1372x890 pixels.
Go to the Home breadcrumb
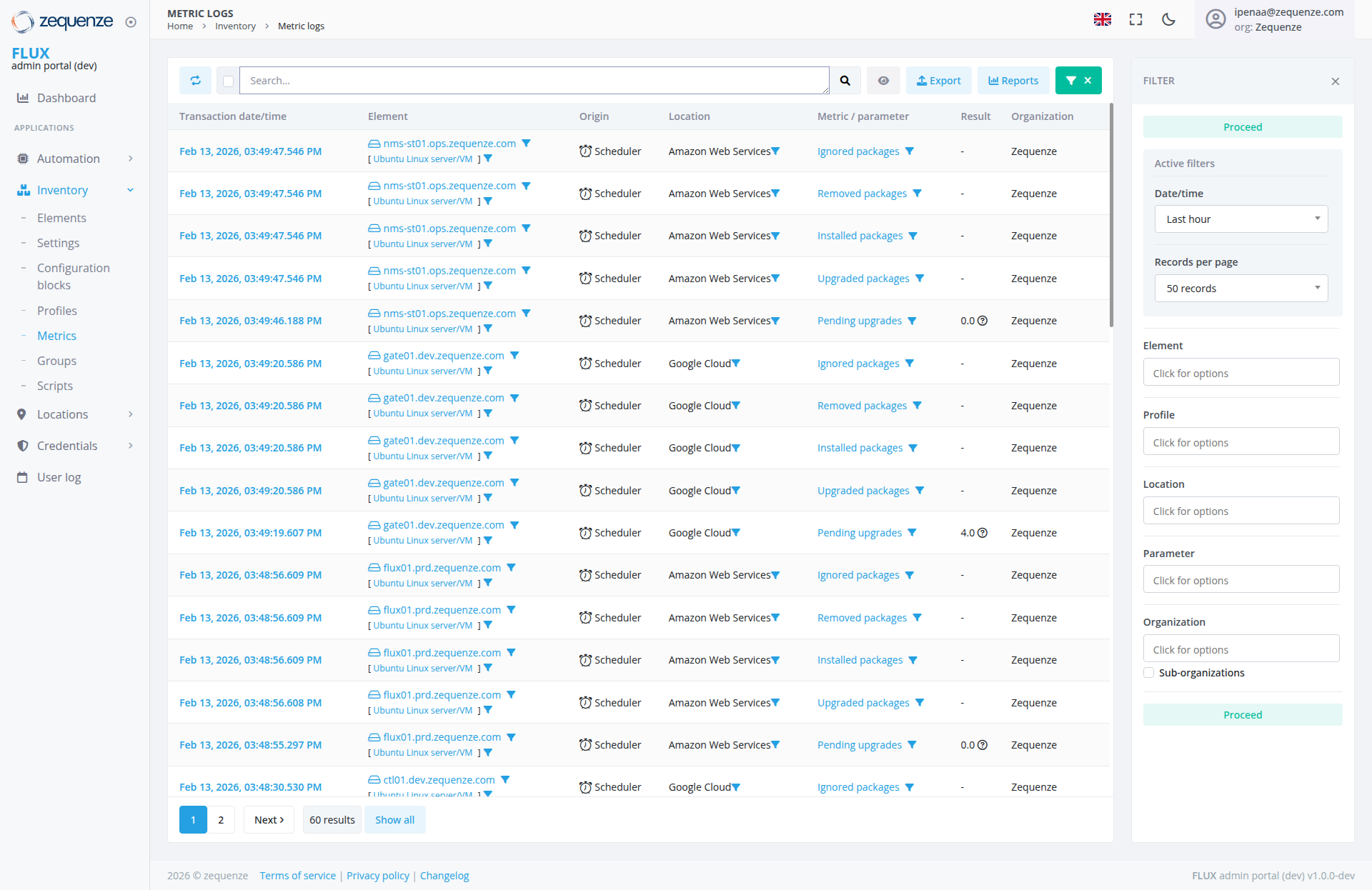tap(180, 26)
